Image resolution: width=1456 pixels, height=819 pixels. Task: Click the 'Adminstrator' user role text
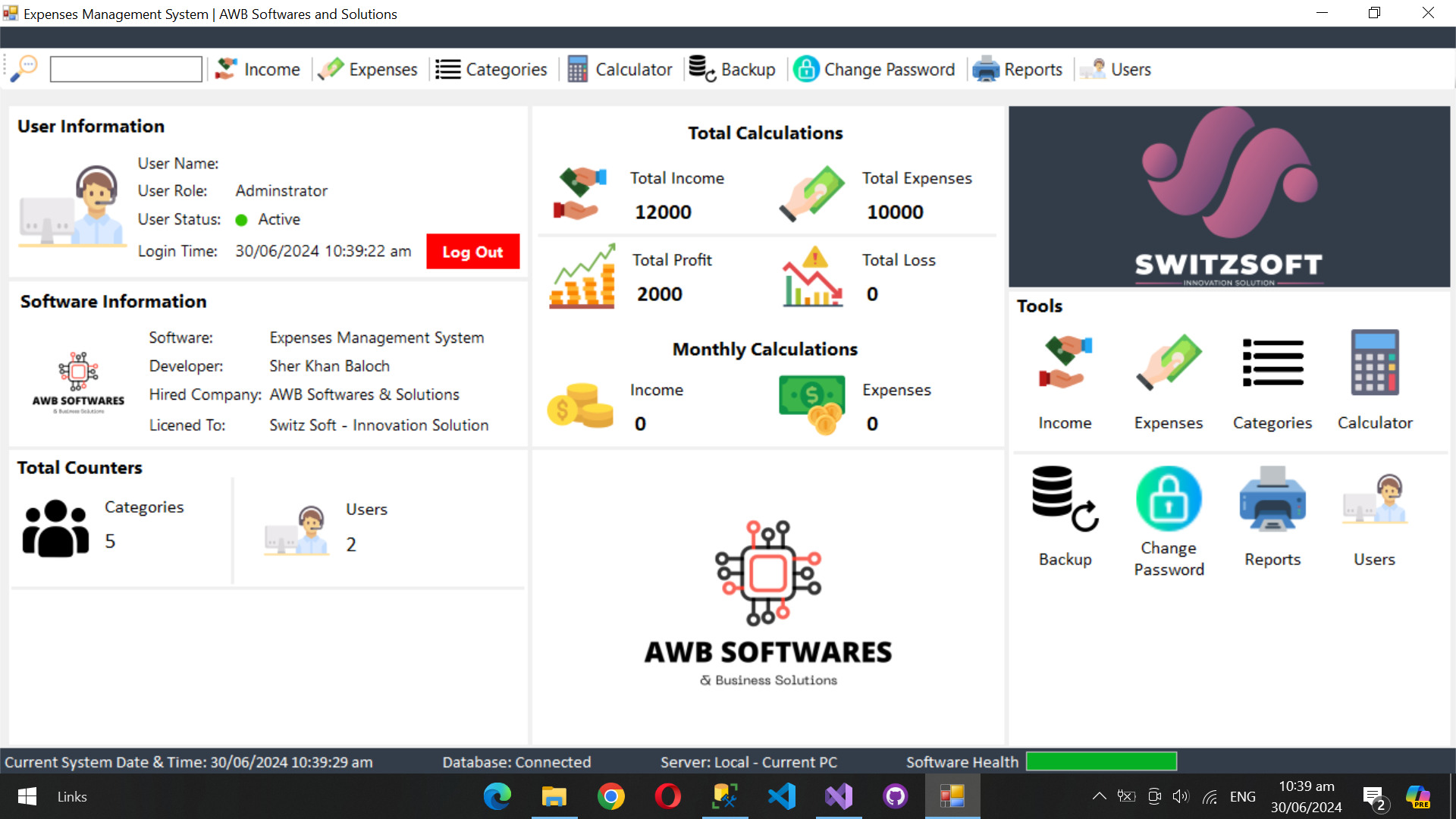coord(281,191)
